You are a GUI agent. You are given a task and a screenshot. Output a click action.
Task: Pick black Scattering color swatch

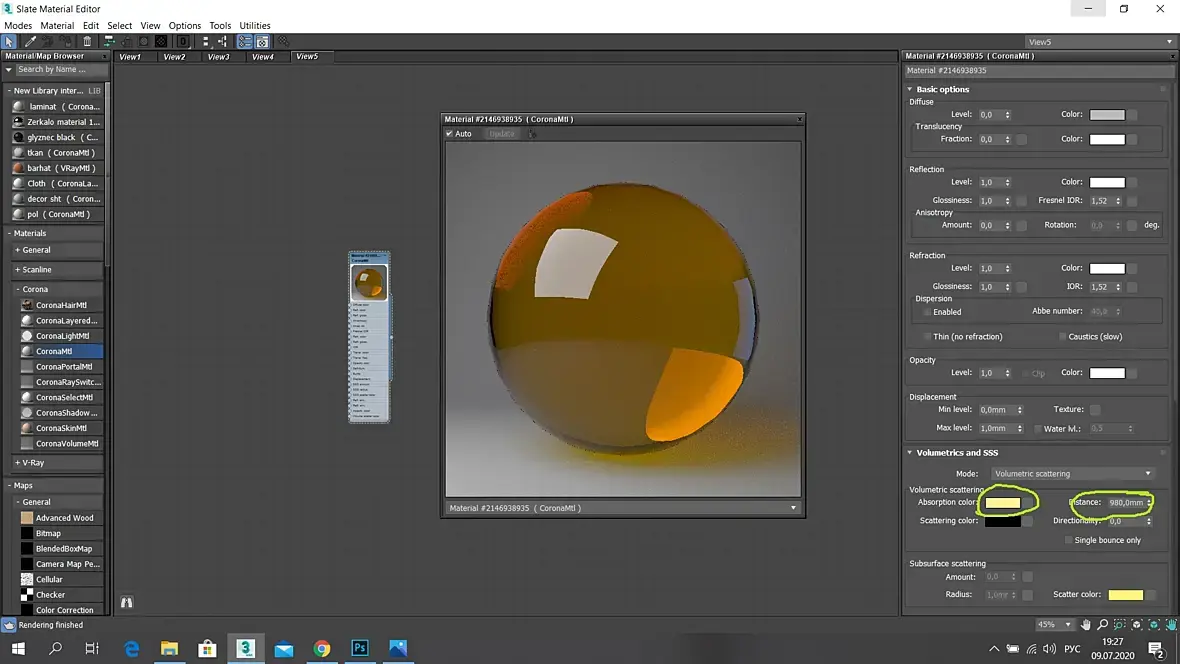[x=1002, y=521]
